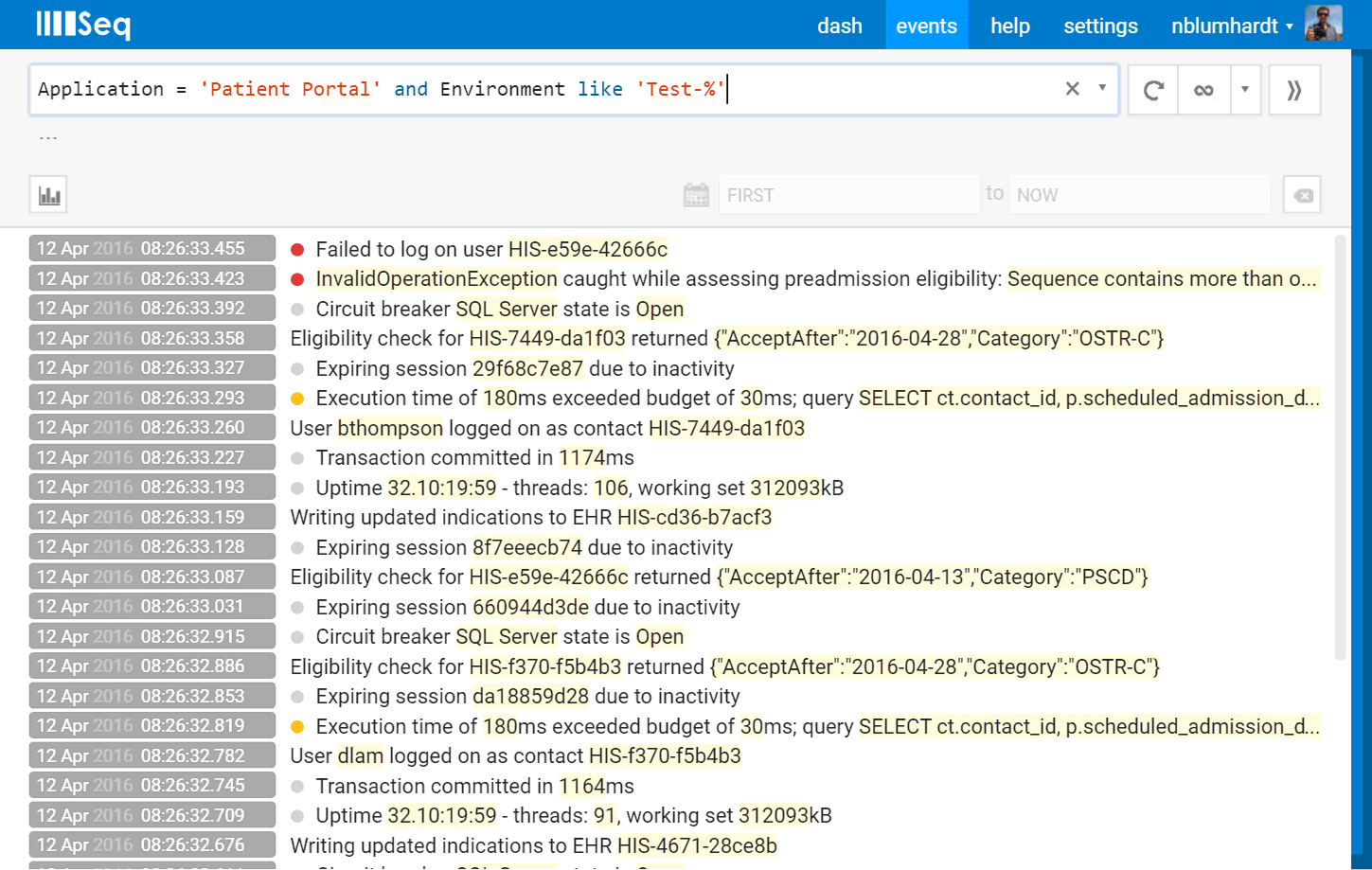The width and height of the screenshot is (1372, 870).
Task: Click the NOW date input field
Action: click(1139, 195)
